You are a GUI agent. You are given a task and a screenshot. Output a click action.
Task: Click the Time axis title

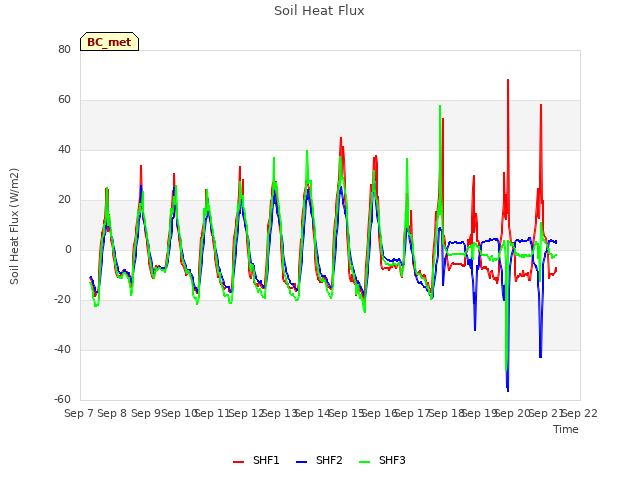tap(566, 429)
